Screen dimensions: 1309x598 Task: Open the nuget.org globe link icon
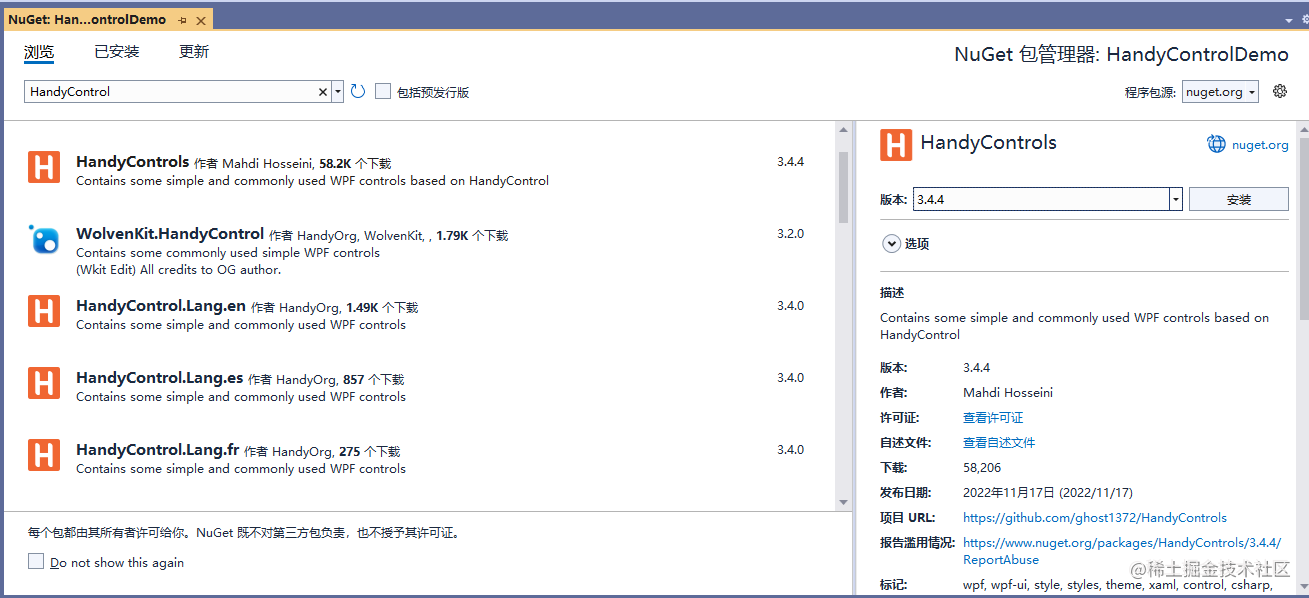tap(1216, 143)
